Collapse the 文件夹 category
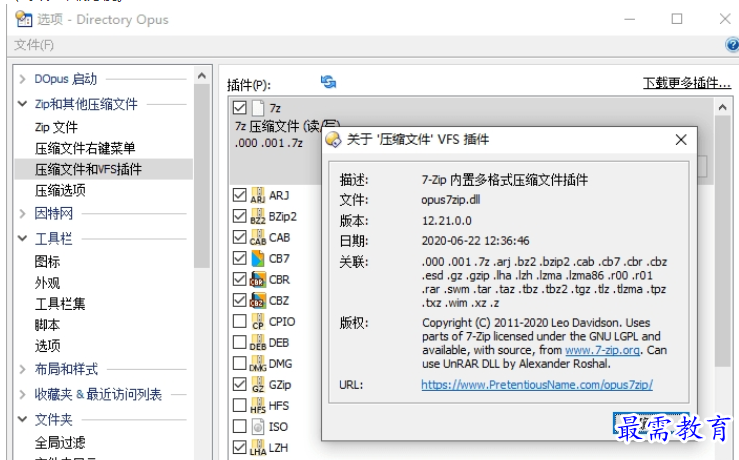The image size is (739, 460). [x=22, y=419]
